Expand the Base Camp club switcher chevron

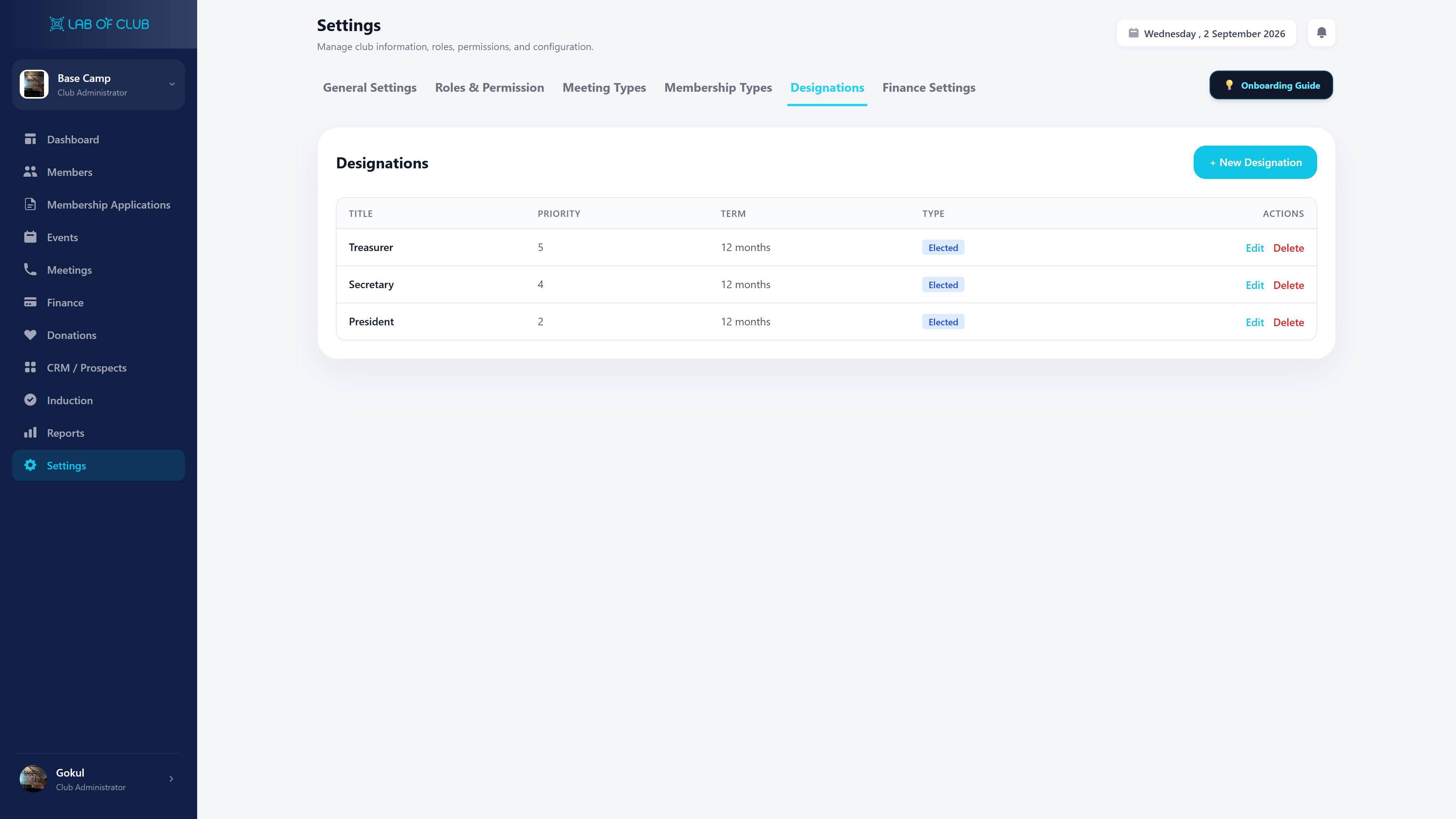tap(172, 84)
